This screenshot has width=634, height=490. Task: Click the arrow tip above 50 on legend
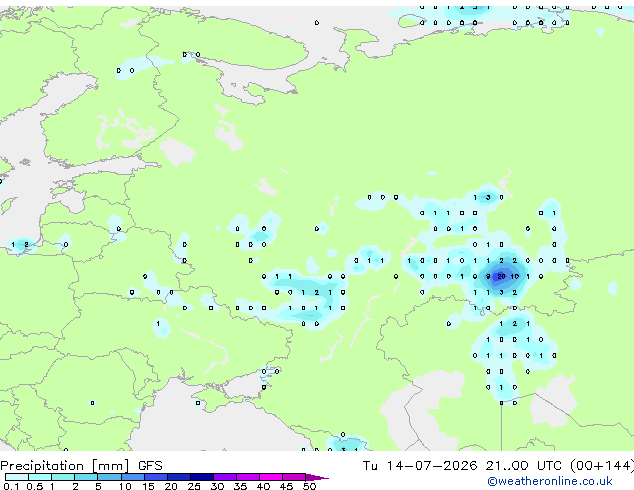click(x=317, y=477)
